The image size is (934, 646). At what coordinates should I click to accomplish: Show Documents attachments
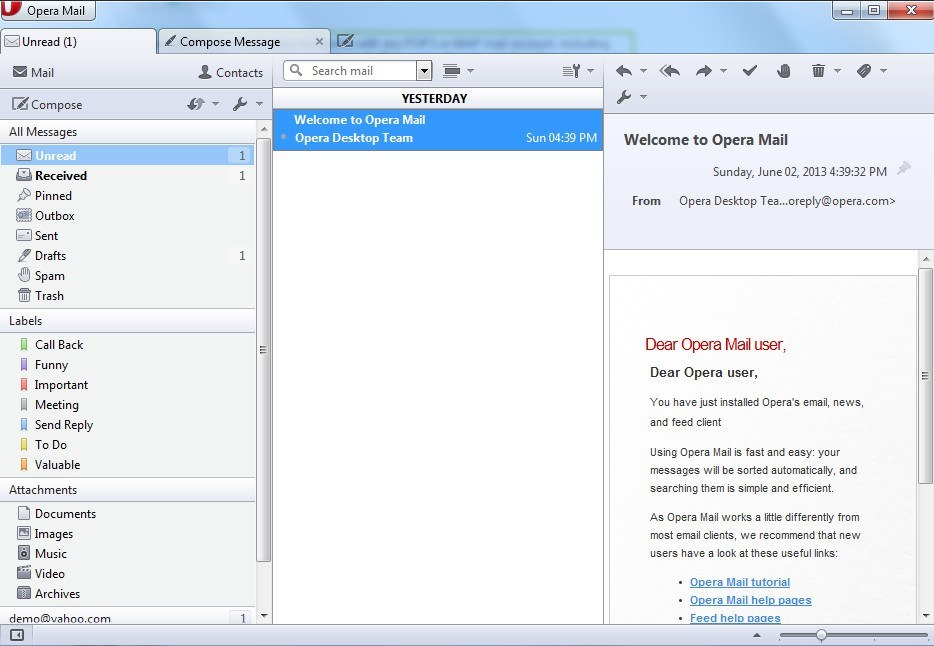pyautogui.click(x=127, y=514)
